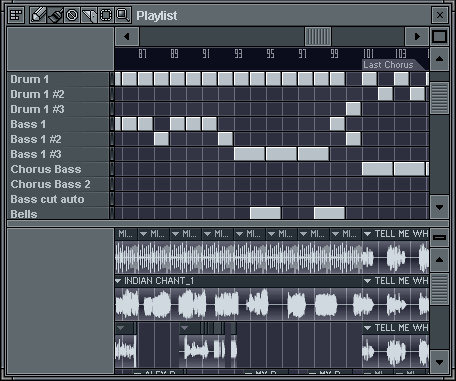Click the Chorus Bass pattern block at bar 103
Image resolution: width=456 pixels, height=381 pixels.
(409, 169)
